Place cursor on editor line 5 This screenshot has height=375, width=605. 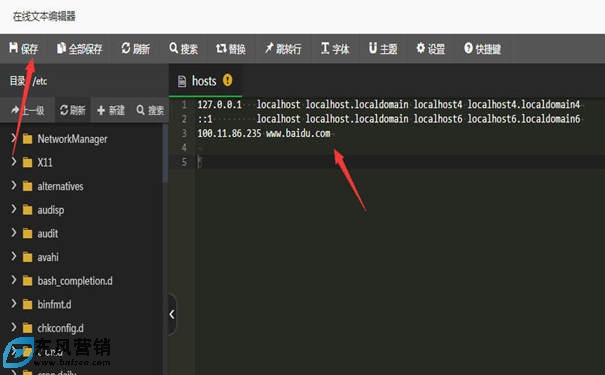[x=401, y=162]
